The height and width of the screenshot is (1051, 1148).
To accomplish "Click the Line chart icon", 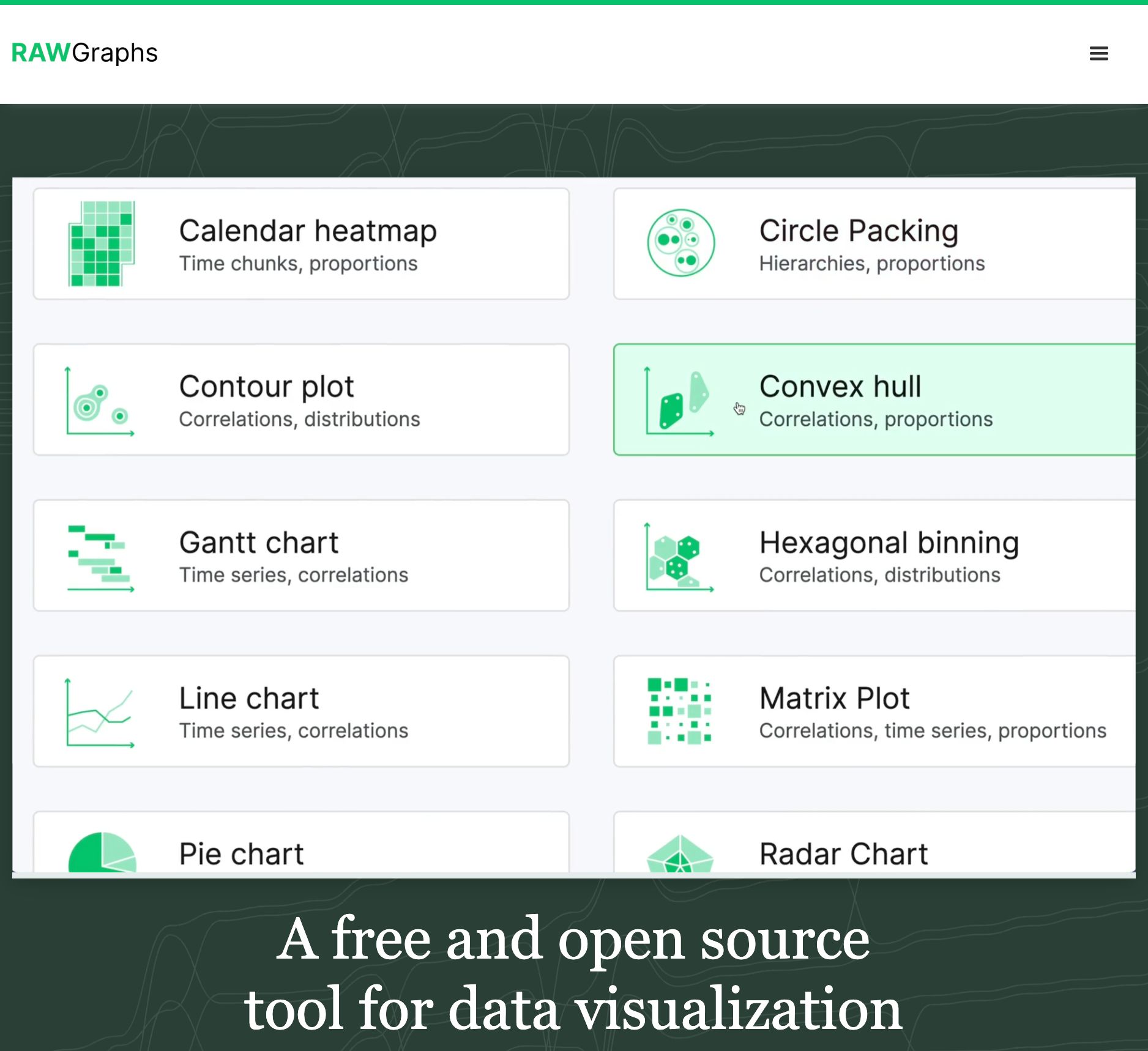I will tap(100, 713).
